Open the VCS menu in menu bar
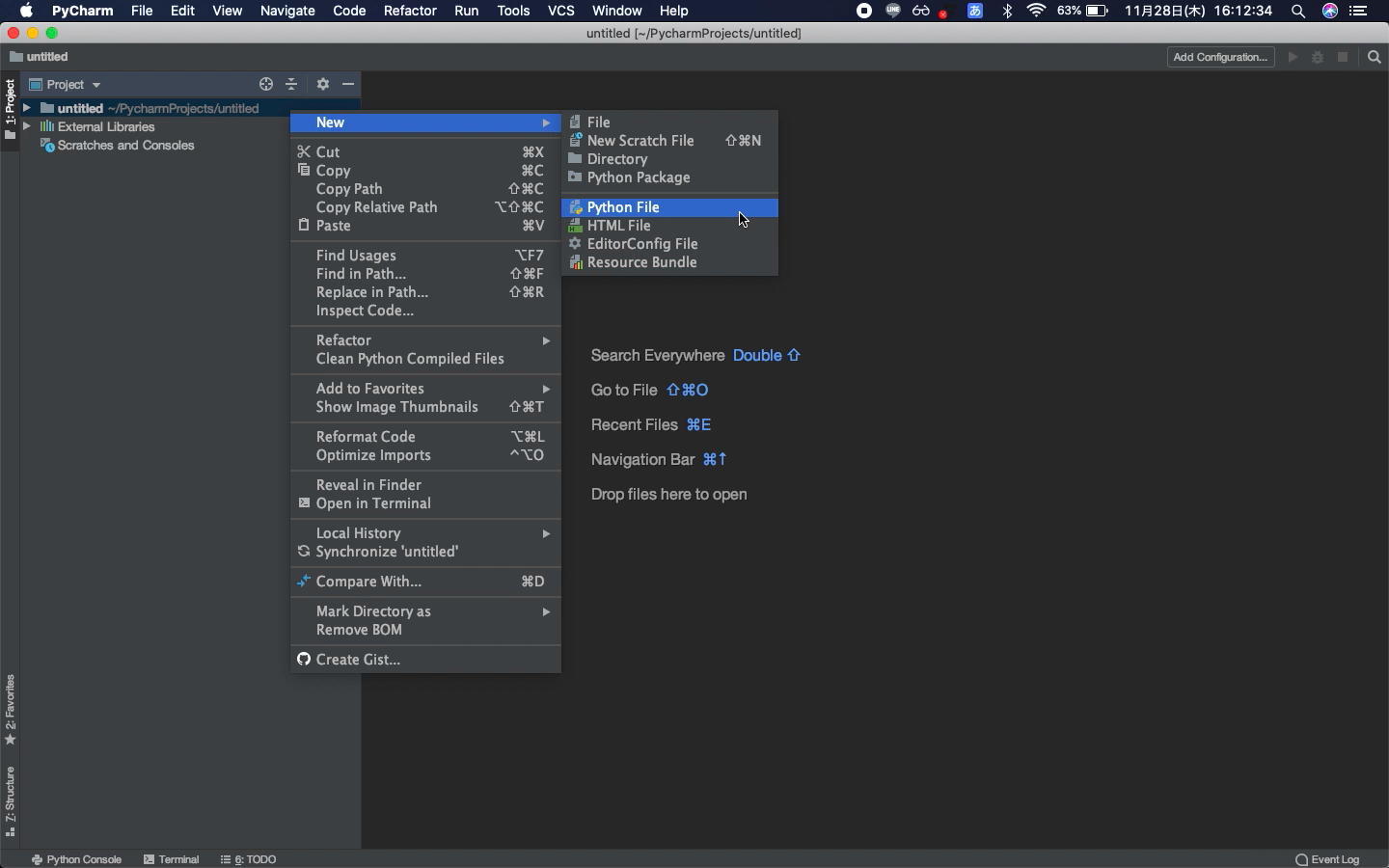Image resolution: width=1389 pixels, height=868 pixels. [560, 11]
